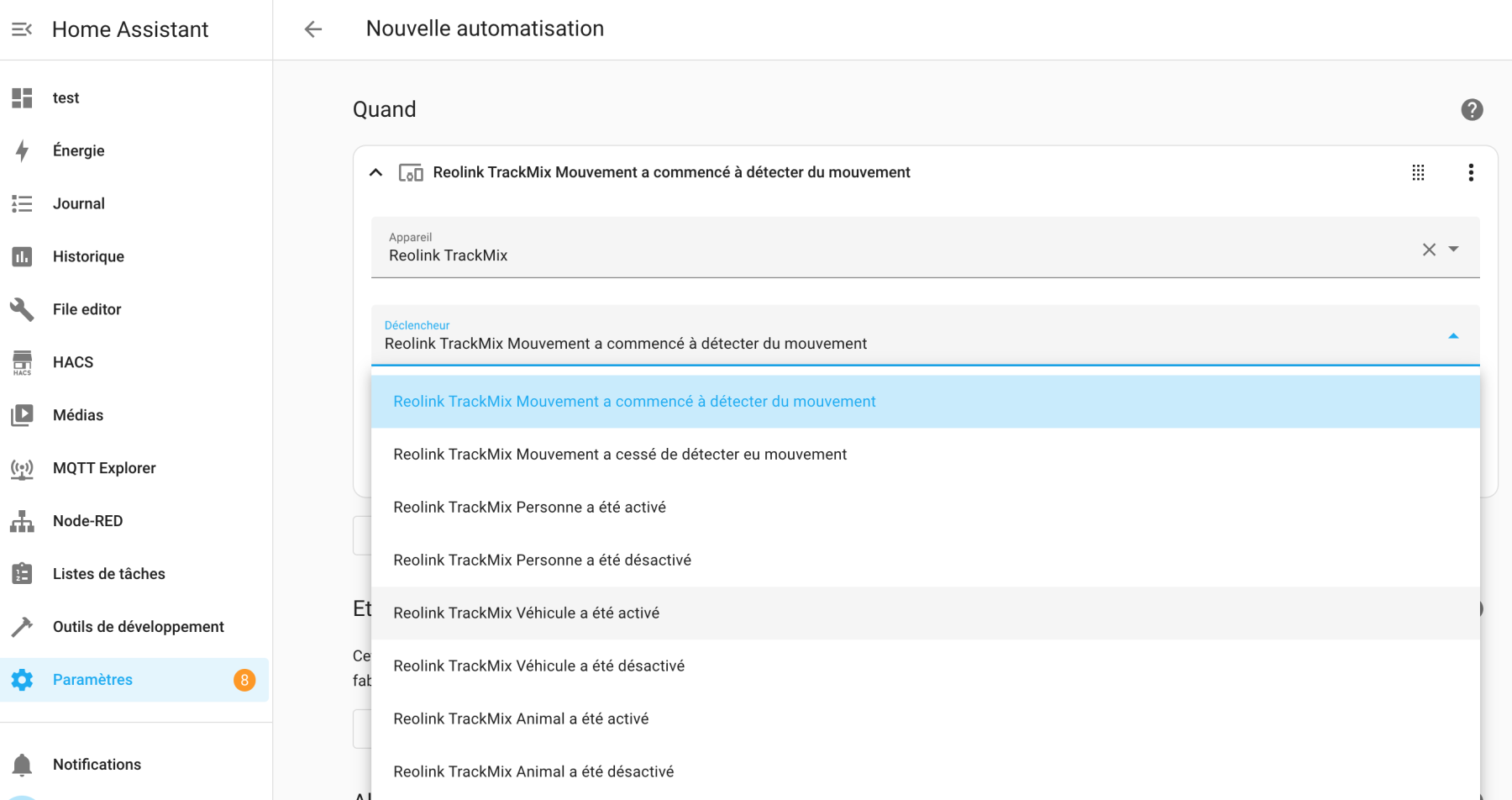Click the Quand section heading
This screenshot has height=800, width=1512.
click(x=385, y=110)
